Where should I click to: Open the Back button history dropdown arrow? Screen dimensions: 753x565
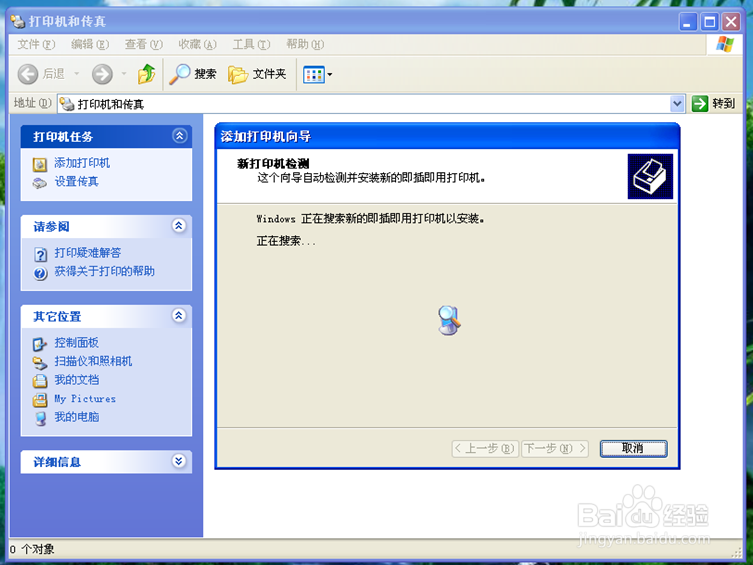(x=77, y=74)
